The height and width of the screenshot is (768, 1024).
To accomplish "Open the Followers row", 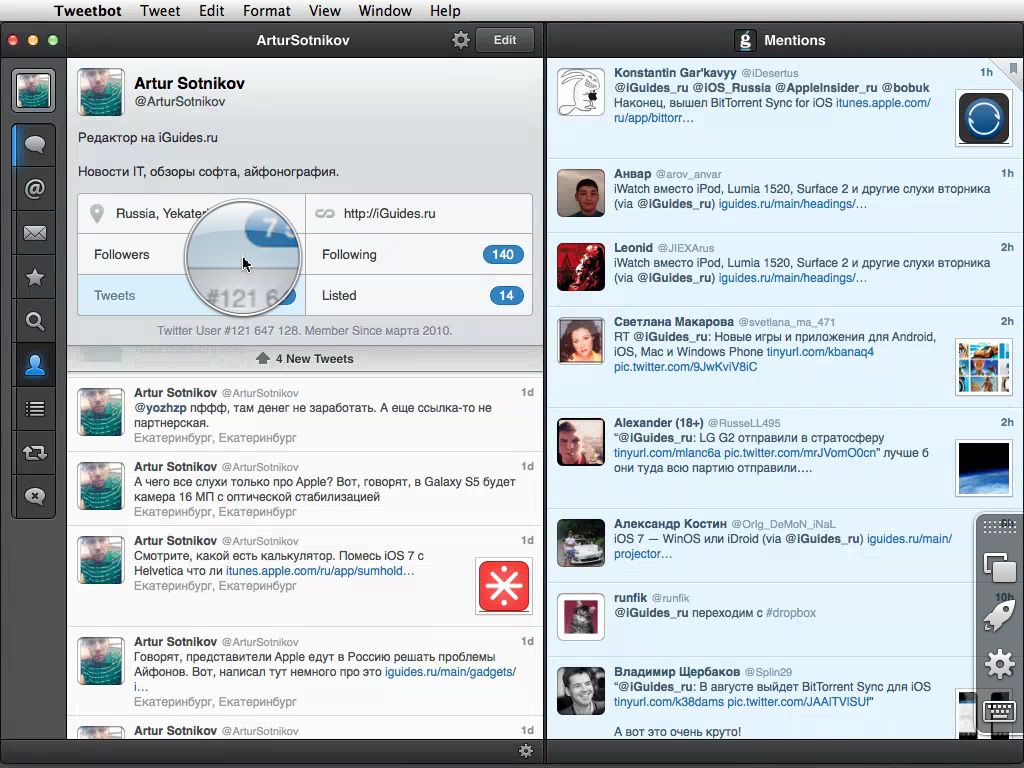I will (191, 255).
